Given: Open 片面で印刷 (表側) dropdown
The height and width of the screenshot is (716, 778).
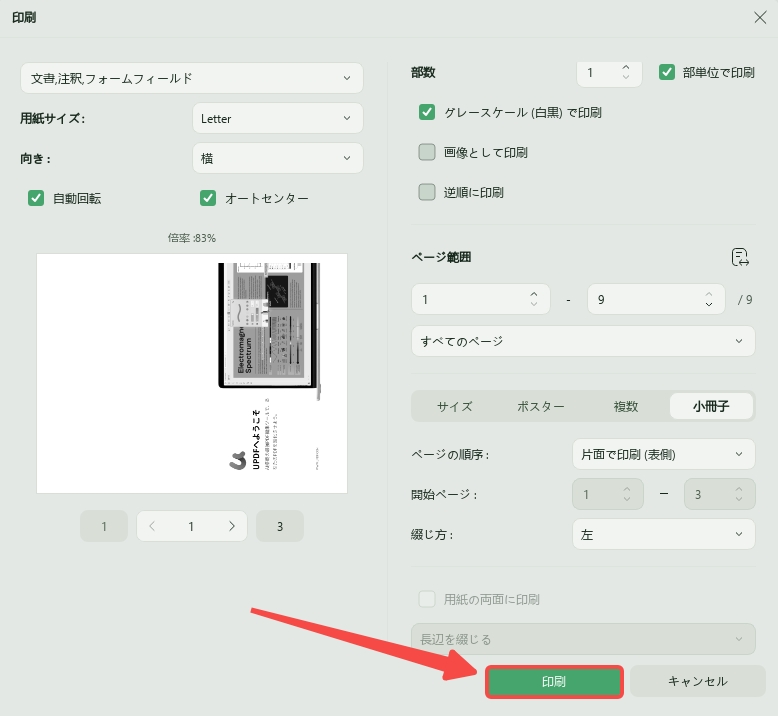Looking at the screenshot, I should [x=664, y=454].
